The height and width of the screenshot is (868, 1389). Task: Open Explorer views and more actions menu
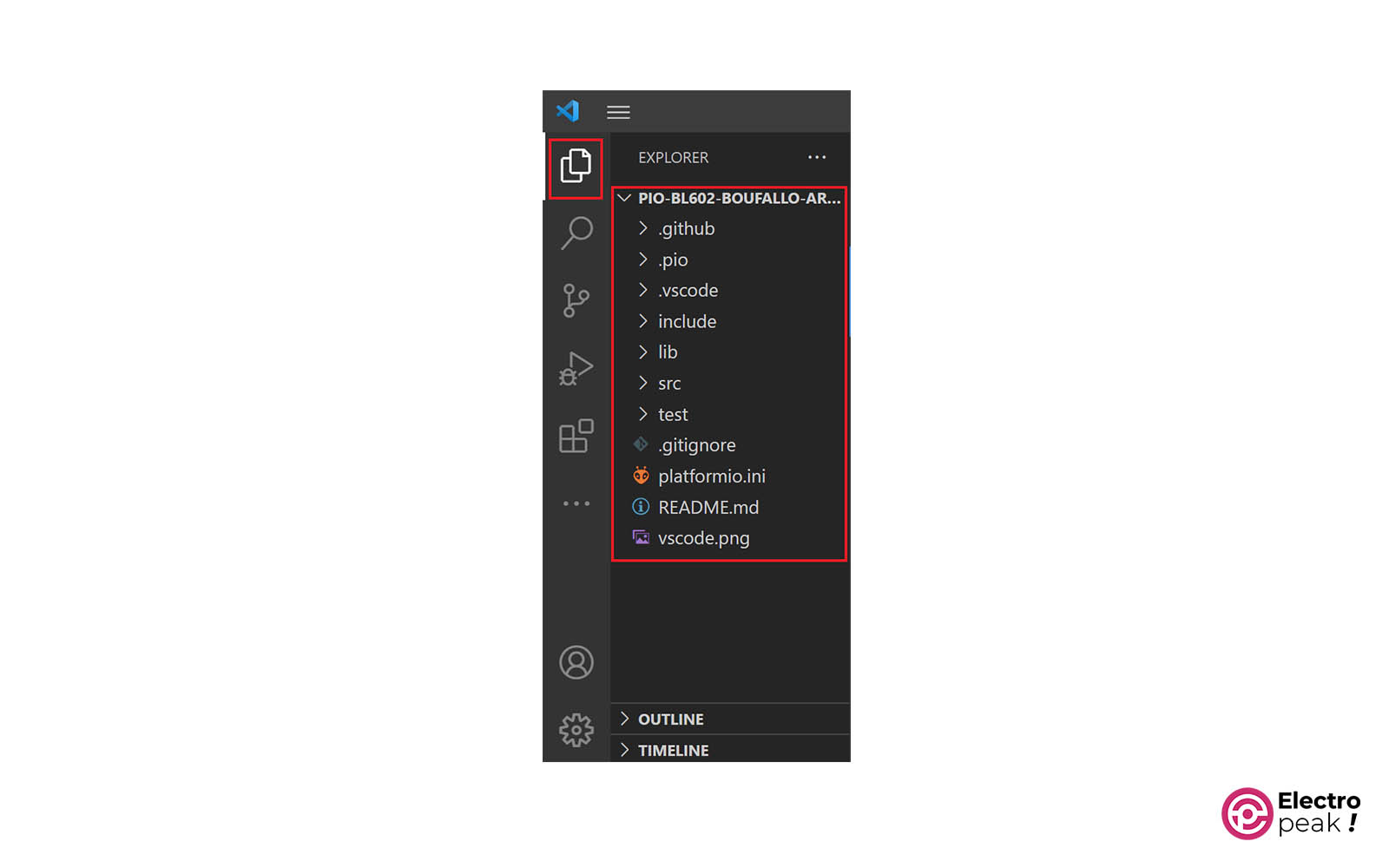click(x=817, y=157)
